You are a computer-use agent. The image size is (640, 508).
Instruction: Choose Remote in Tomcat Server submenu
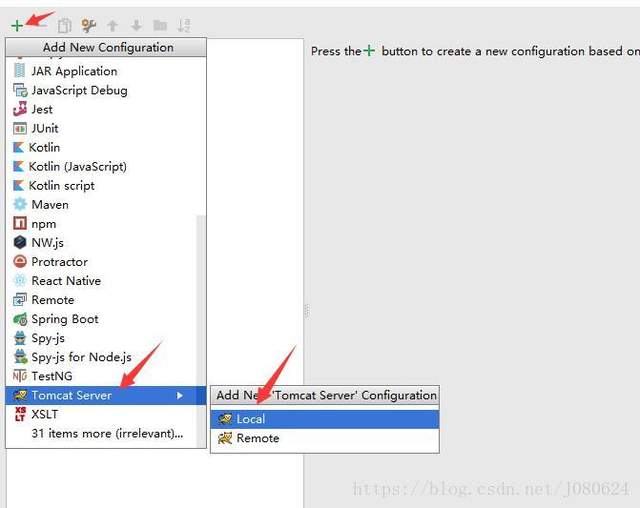pos(325,438)
